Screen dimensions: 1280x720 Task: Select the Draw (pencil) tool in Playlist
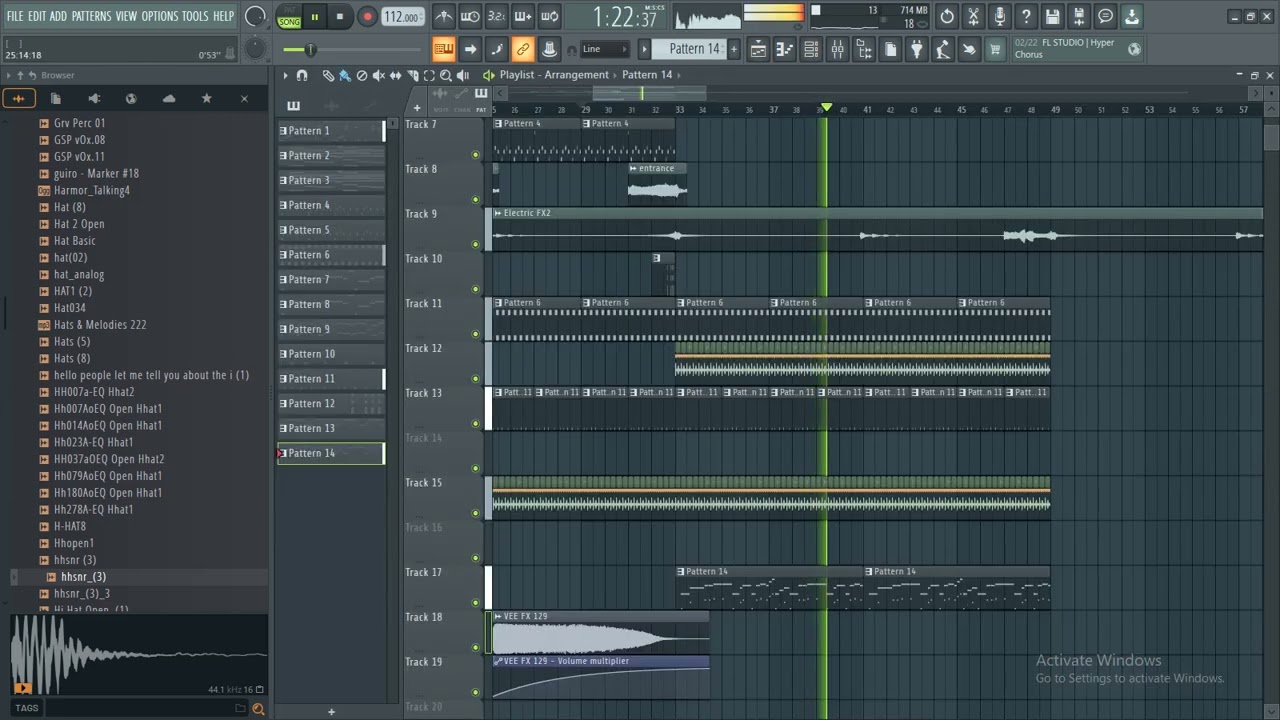pos(328,75)
